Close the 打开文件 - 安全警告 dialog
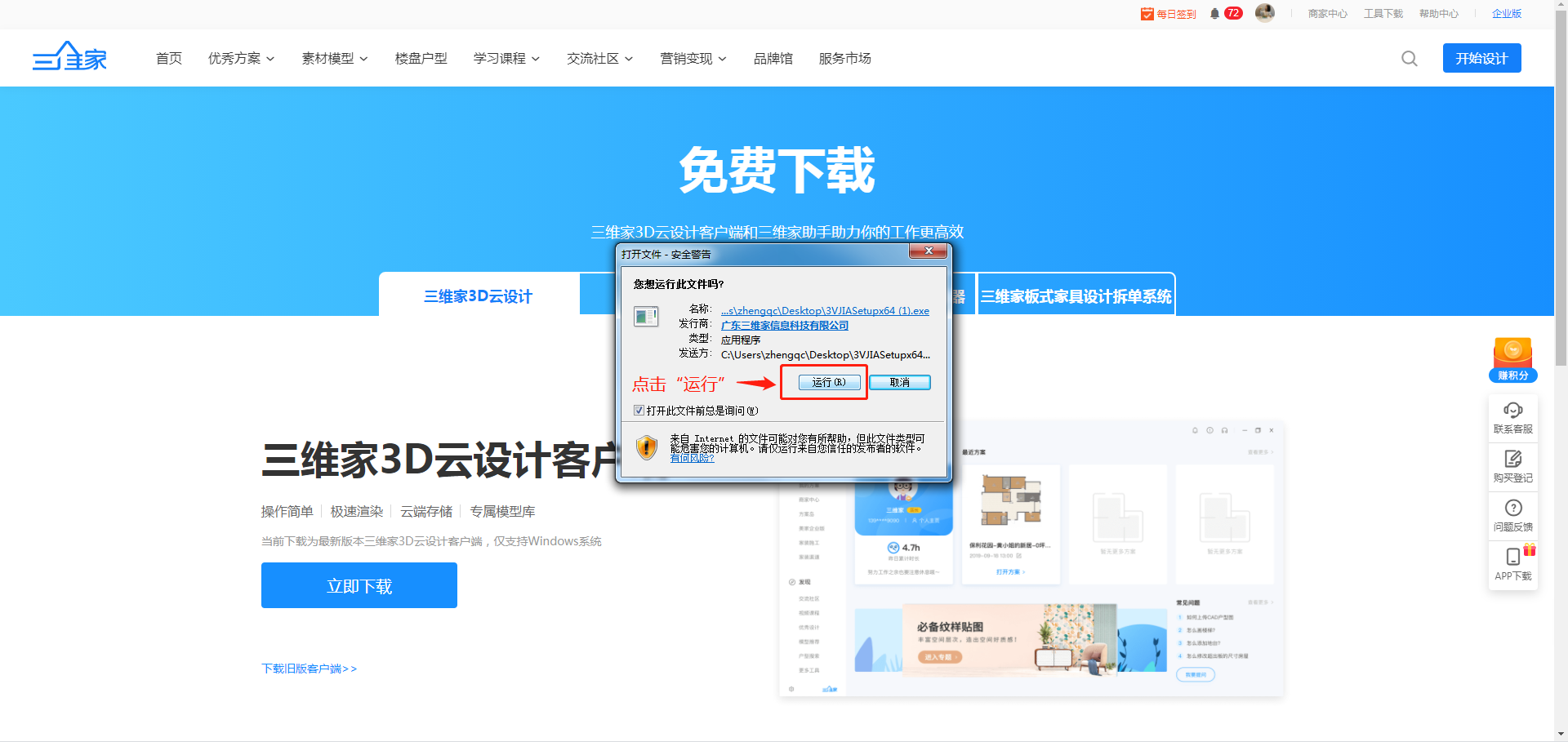The height and width of the screenshot is (742, 1568). click(929, 251)
